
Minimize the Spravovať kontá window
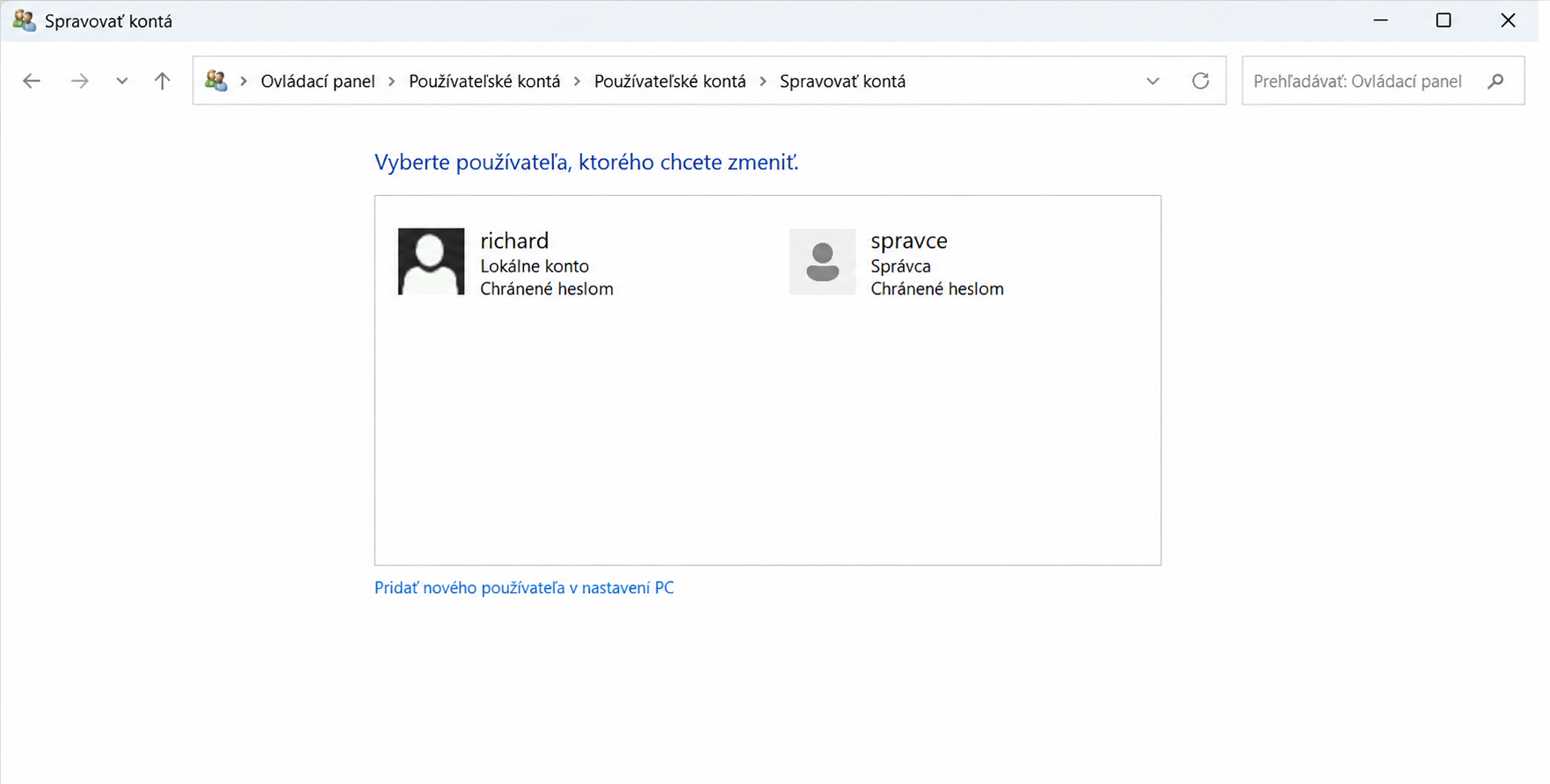click(1380, 20)
